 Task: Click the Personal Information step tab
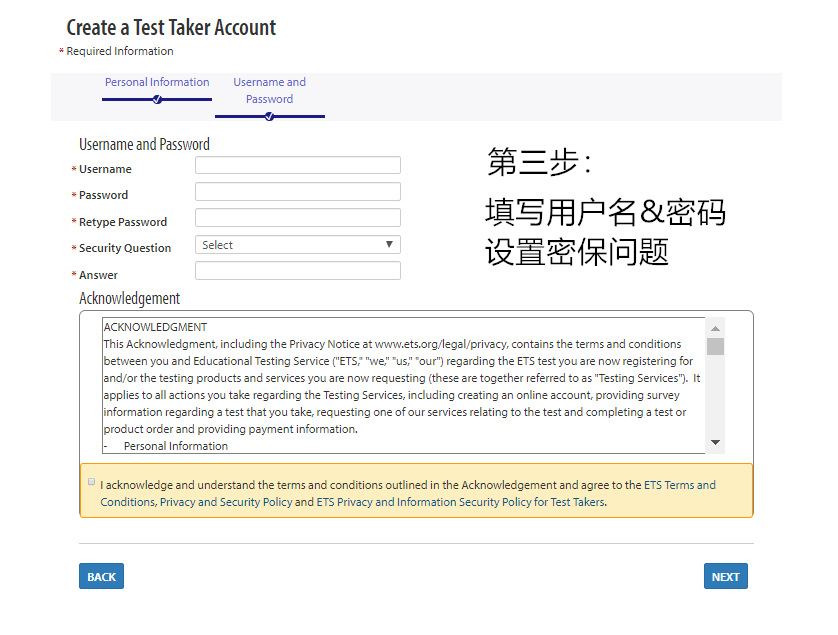[157, 82]
